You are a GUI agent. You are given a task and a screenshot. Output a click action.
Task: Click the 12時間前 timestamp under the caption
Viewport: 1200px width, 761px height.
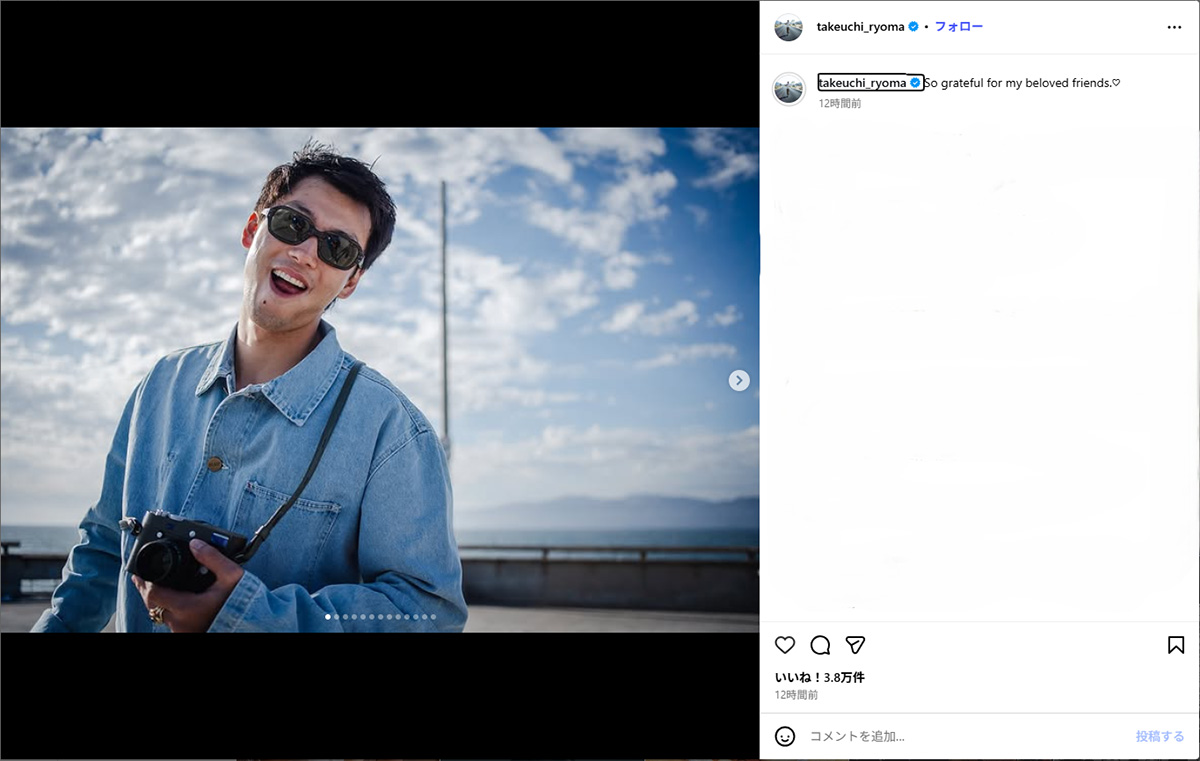coord(839,103)
